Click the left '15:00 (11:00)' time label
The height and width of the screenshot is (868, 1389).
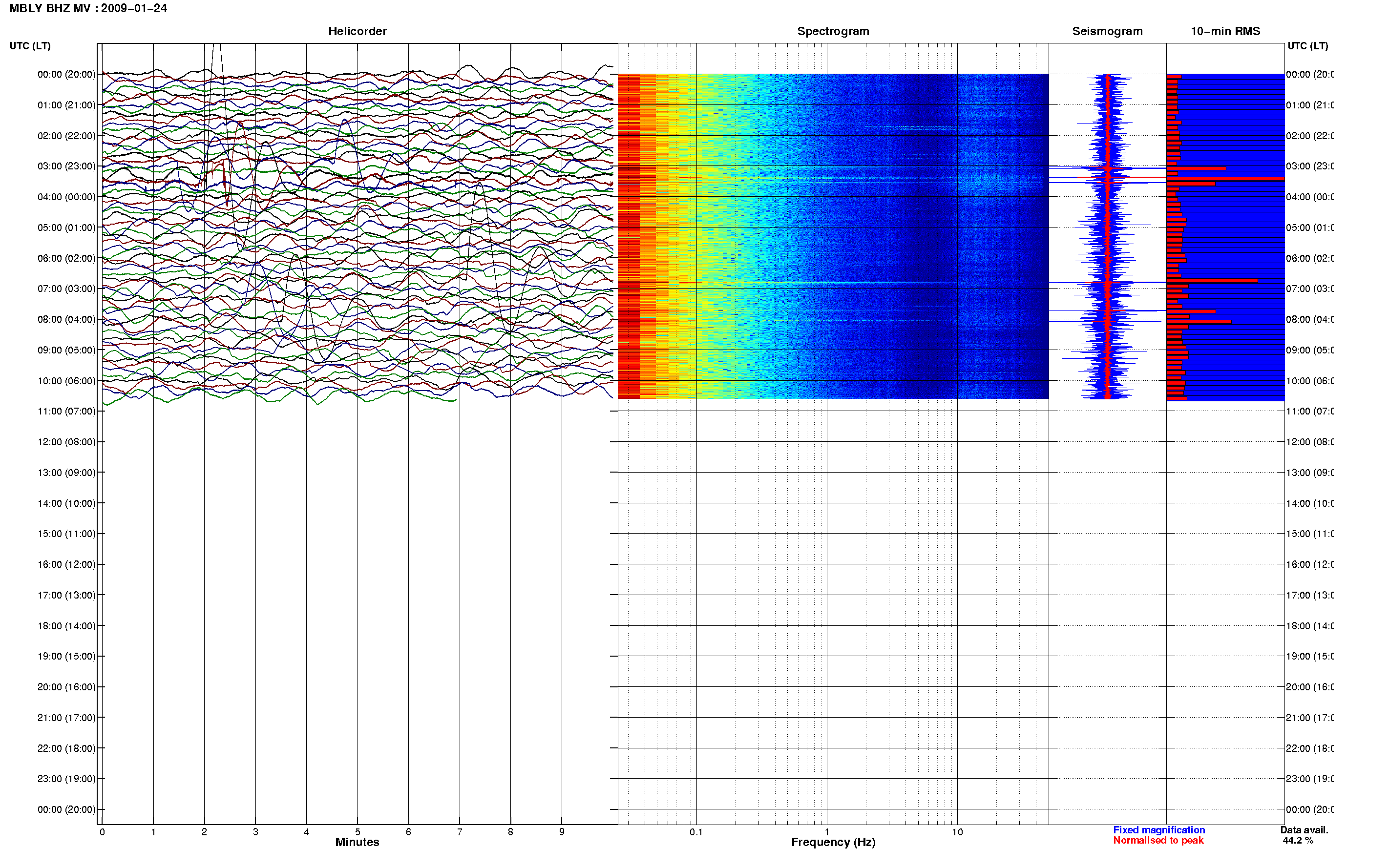[x=66, y=533]
